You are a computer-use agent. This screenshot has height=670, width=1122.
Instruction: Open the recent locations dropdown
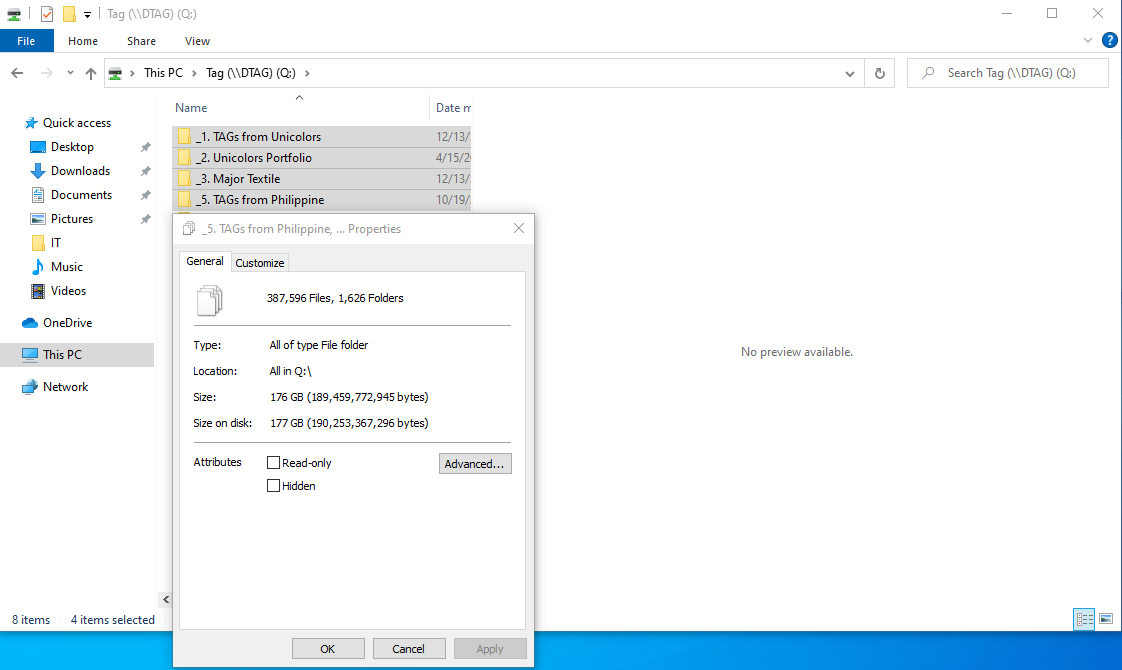pyautogui.click(x=70, y=73)
